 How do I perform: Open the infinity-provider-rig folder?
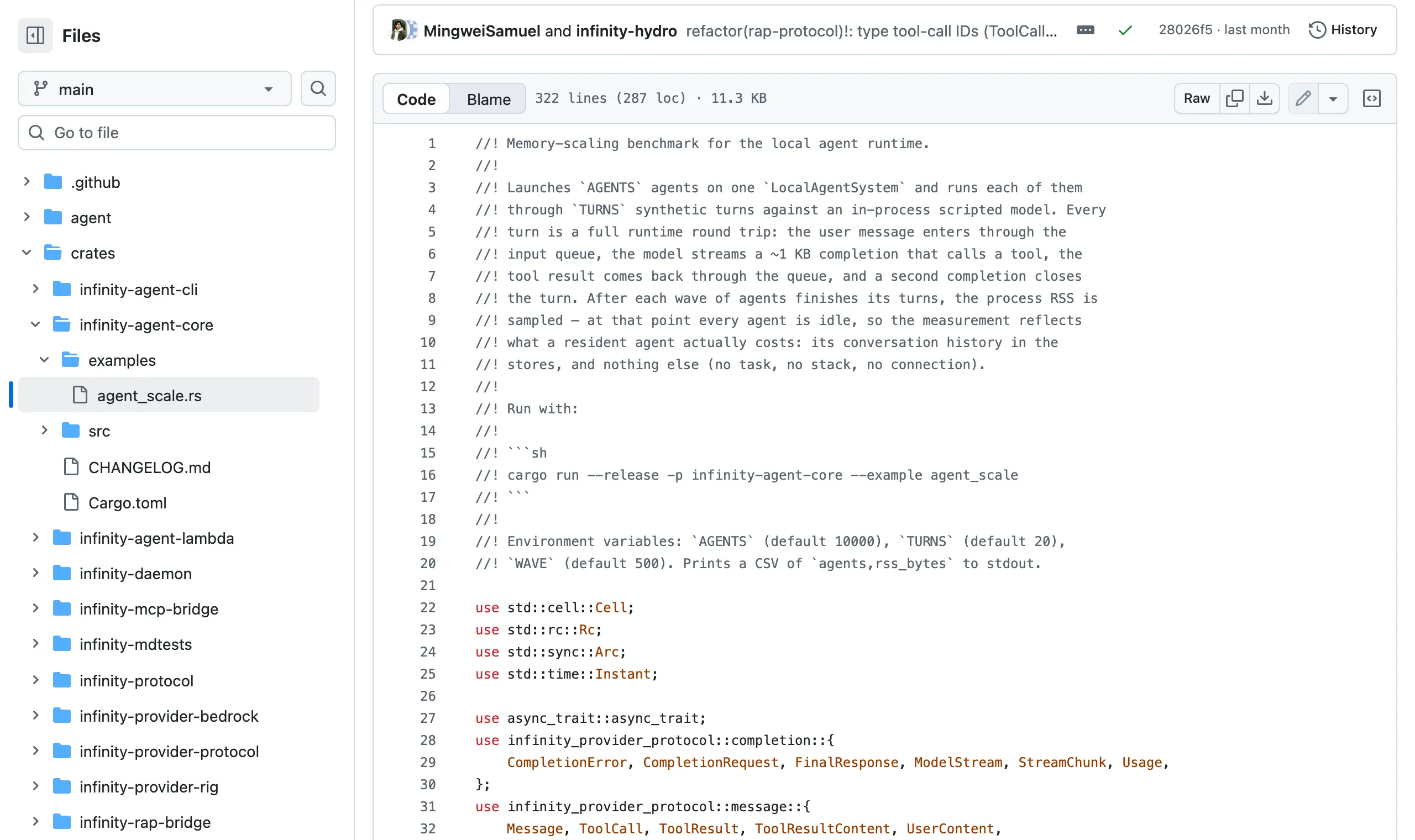point(149,788)
